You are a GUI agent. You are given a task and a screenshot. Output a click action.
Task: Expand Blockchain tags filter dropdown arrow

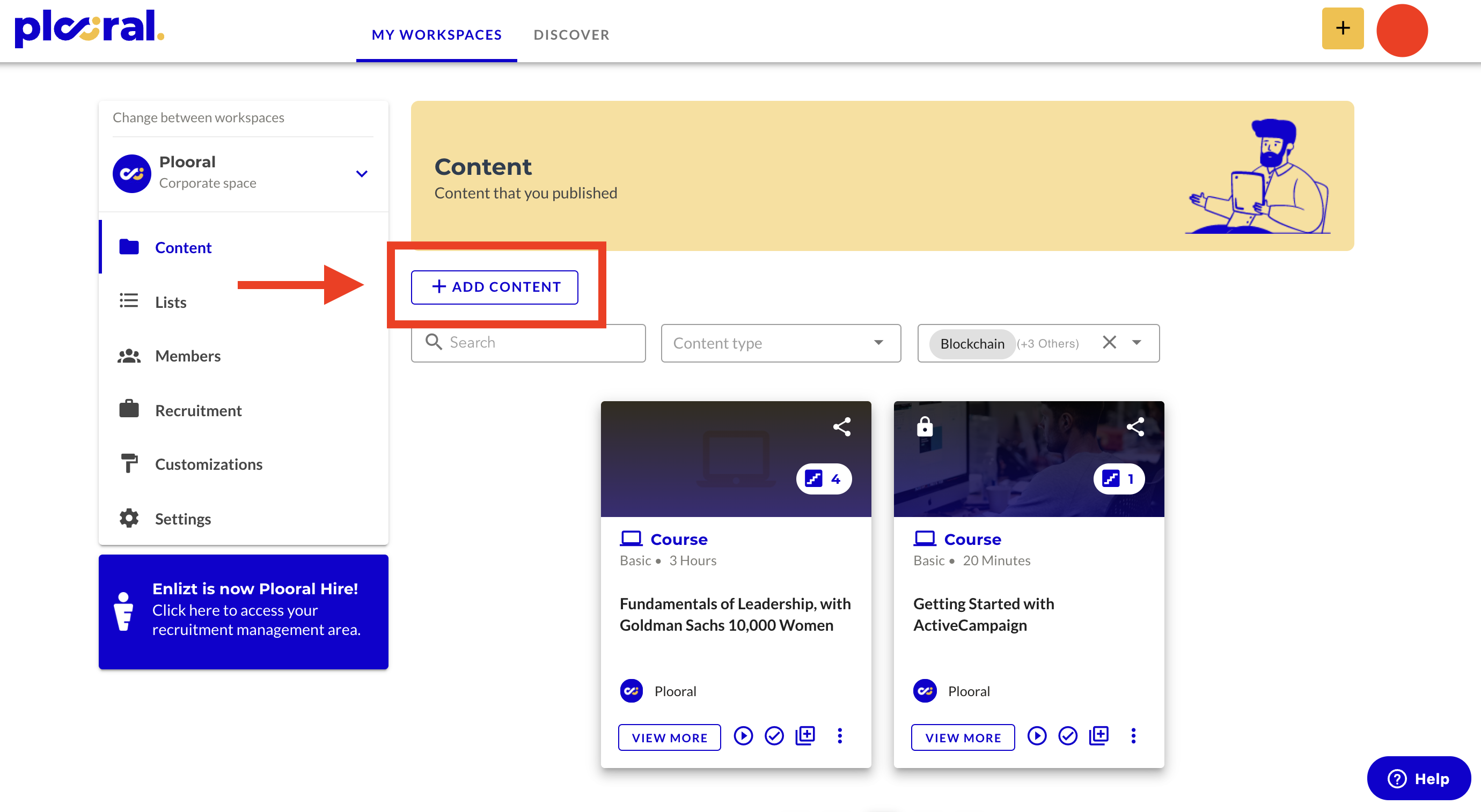pos(1137,343)
